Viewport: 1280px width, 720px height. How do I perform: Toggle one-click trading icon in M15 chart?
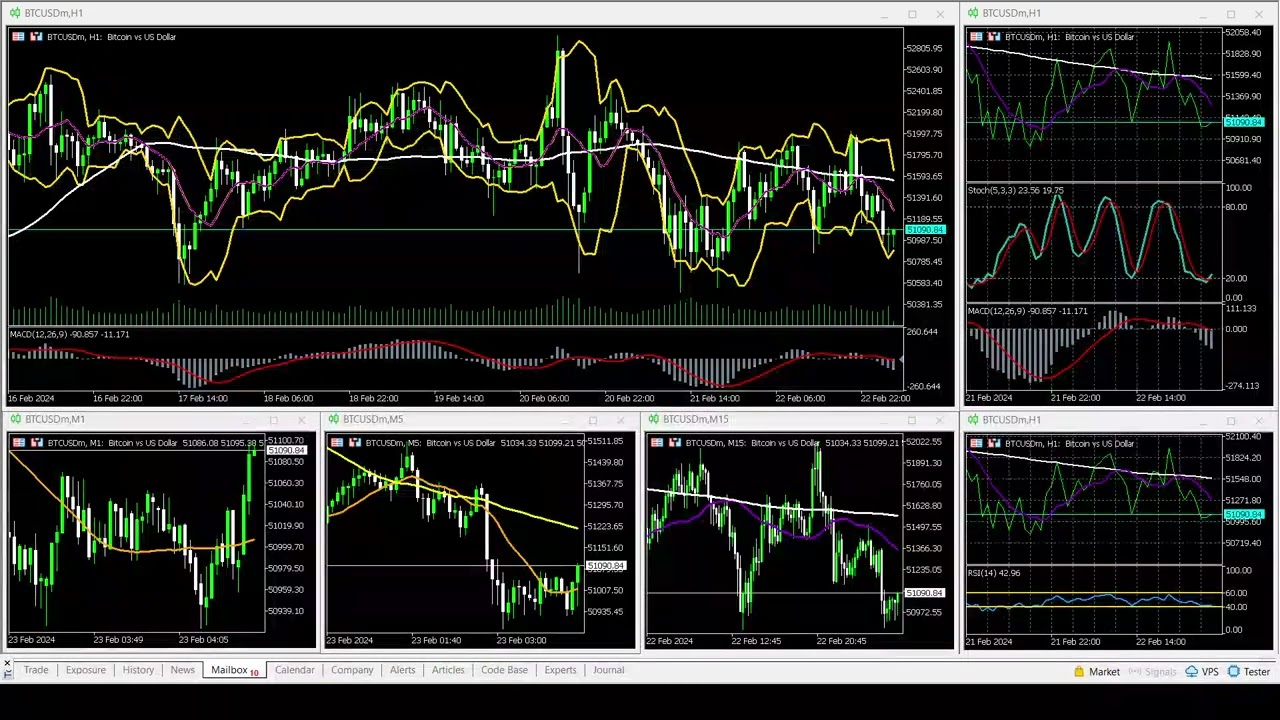click(675, 443)
